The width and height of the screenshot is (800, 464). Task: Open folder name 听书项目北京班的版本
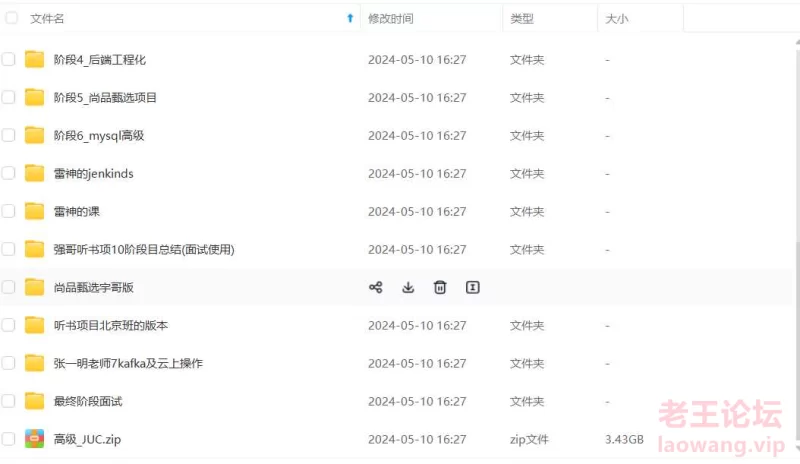click(111, 325)
